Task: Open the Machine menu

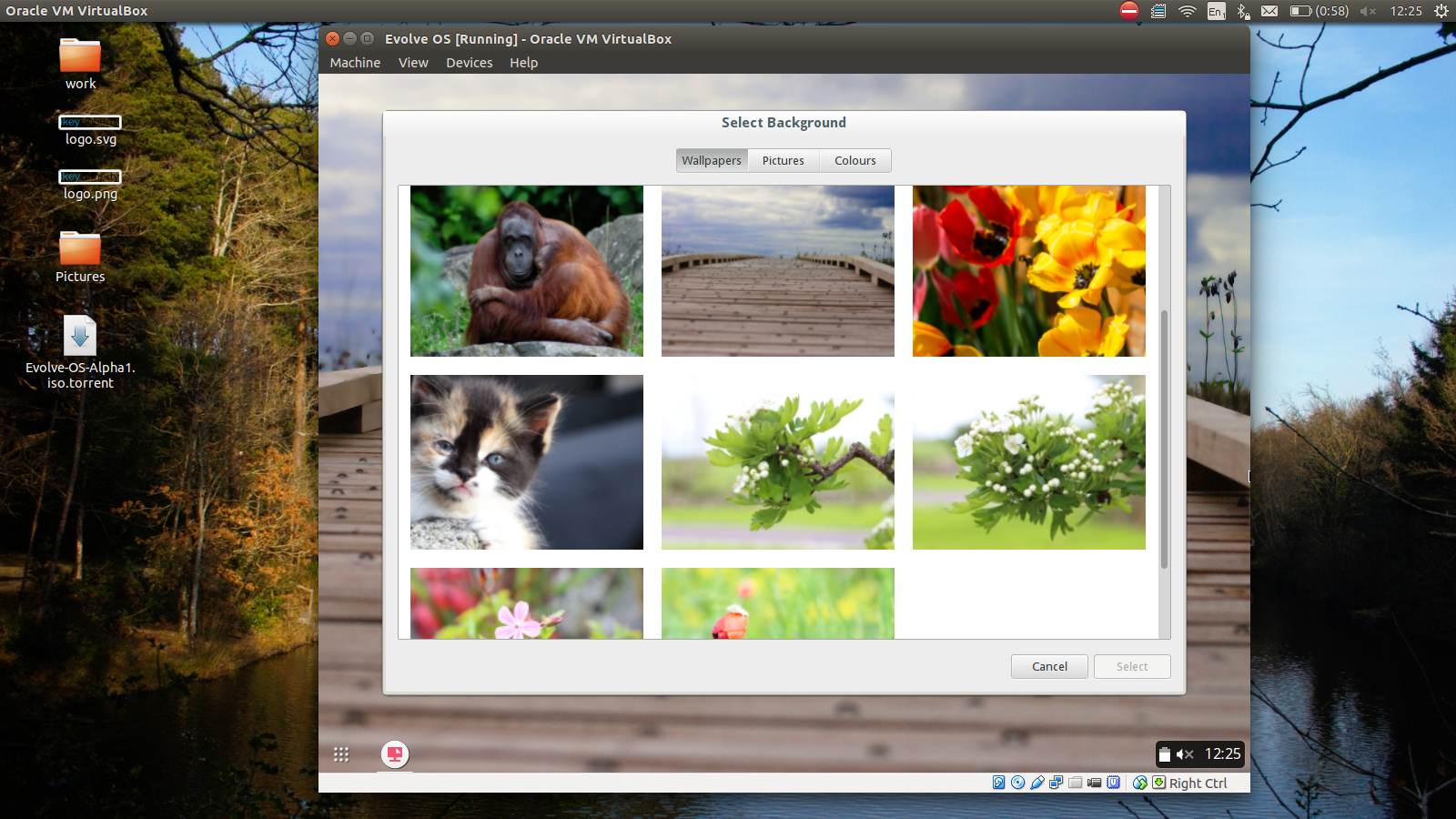Action: pyautogui.click(x=355, y=63)
